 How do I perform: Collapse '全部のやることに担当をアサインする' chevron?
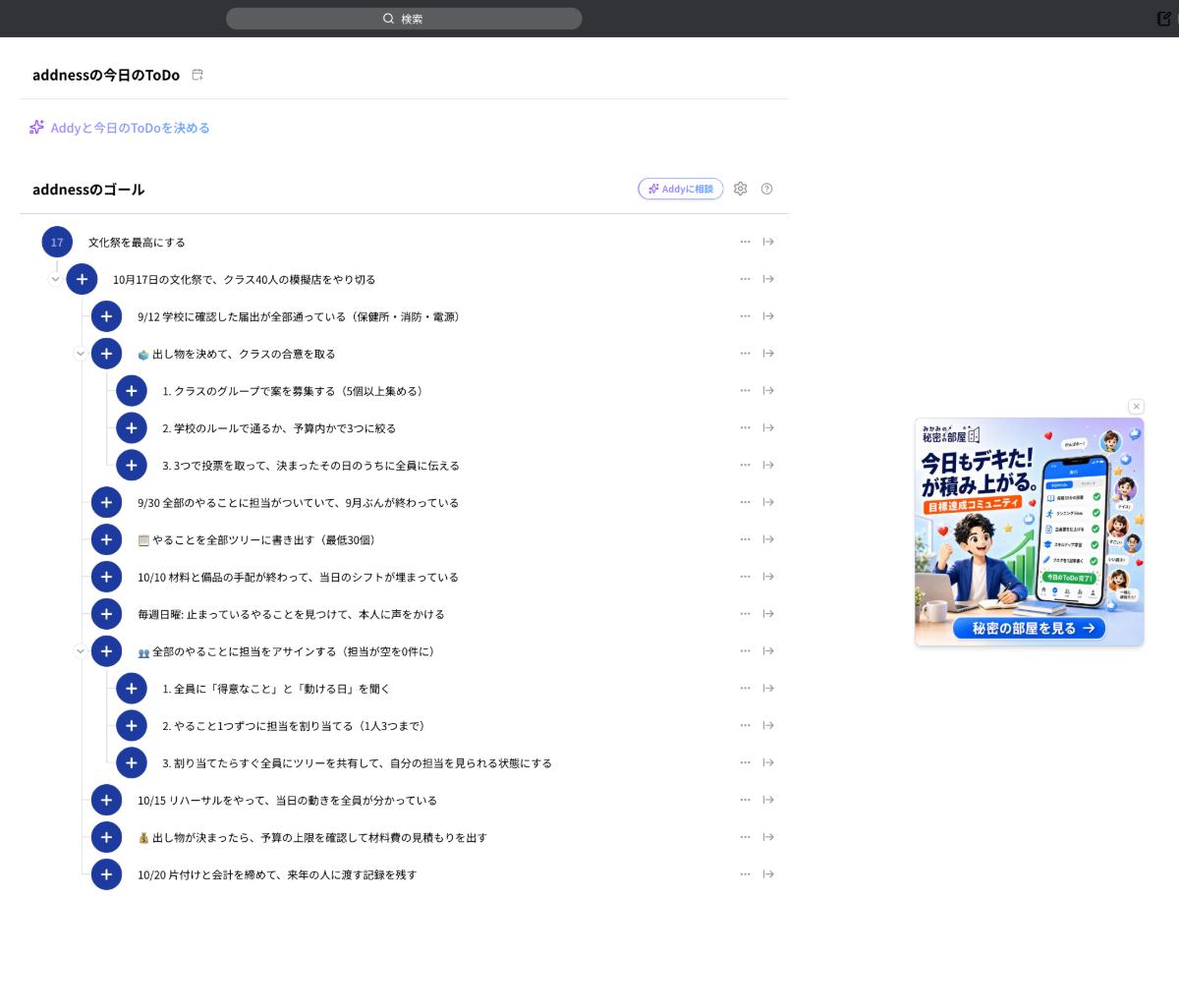tap(81, 651)
